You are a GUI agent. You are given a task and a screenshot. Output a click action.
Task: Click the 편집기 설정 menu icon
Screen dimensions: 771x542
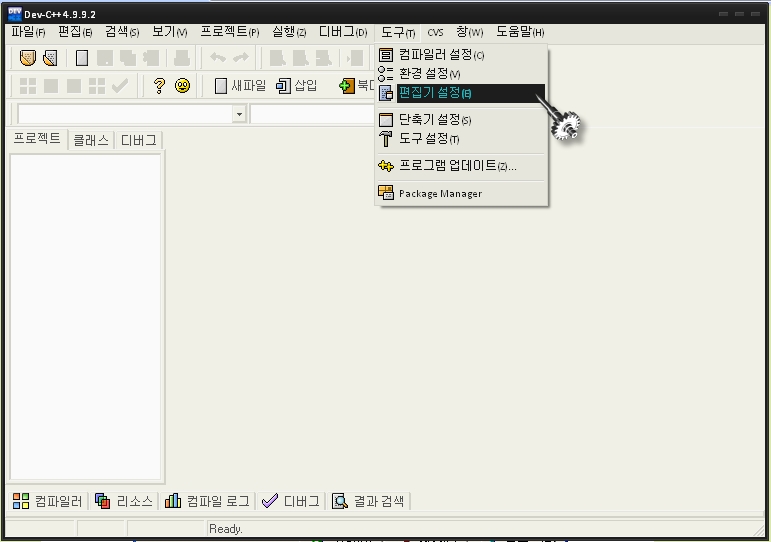coord(386,93)
